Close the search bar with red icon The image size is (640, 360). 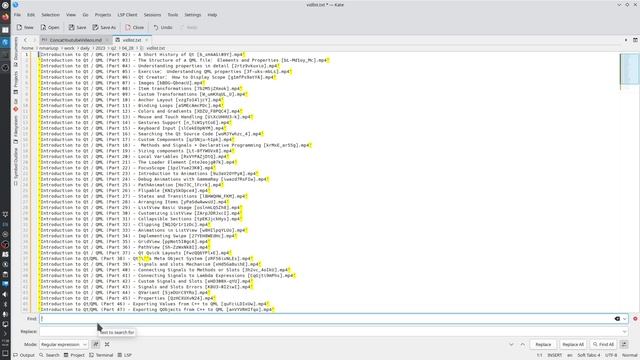click(635, 319)
